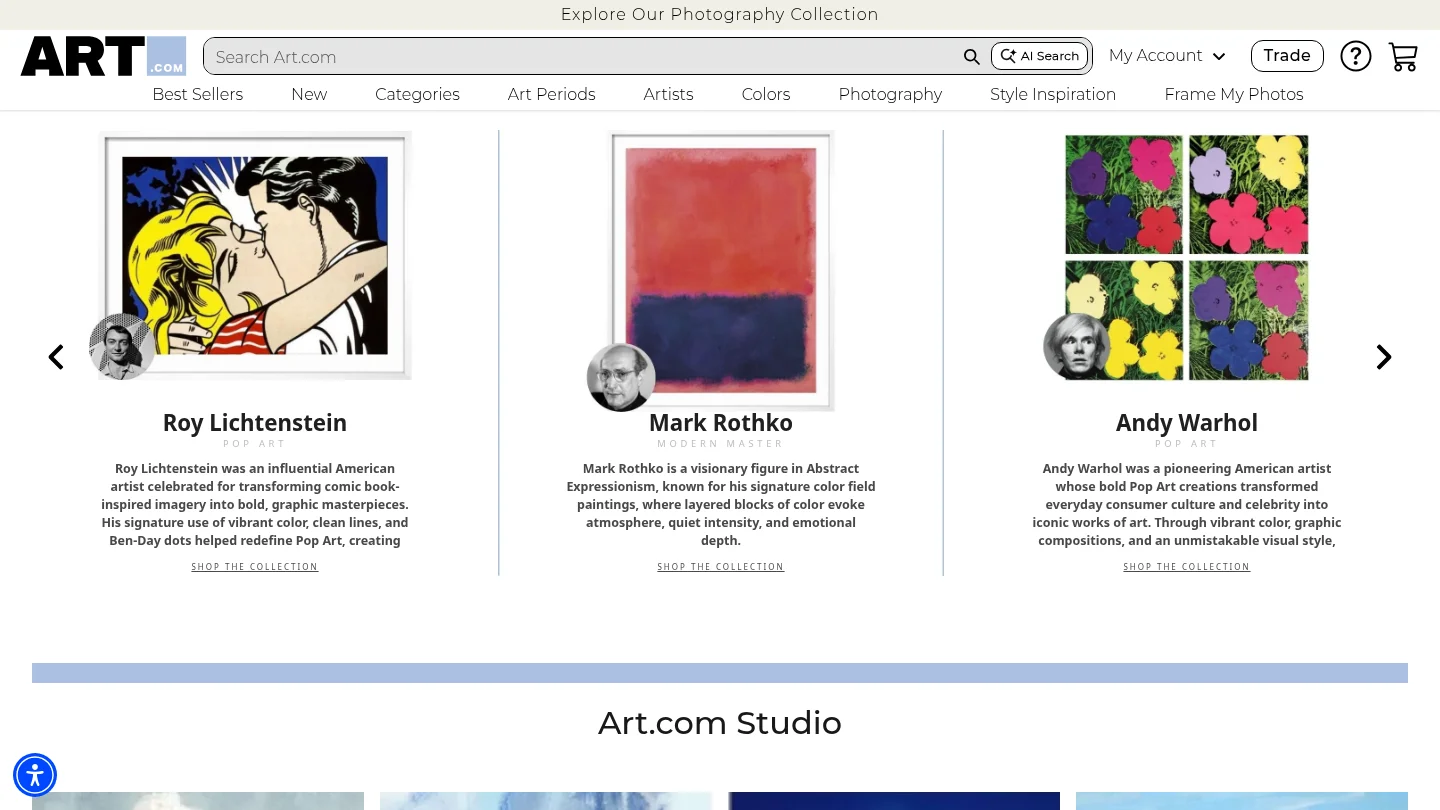Open the Categories menu

(x=417, y=94)
